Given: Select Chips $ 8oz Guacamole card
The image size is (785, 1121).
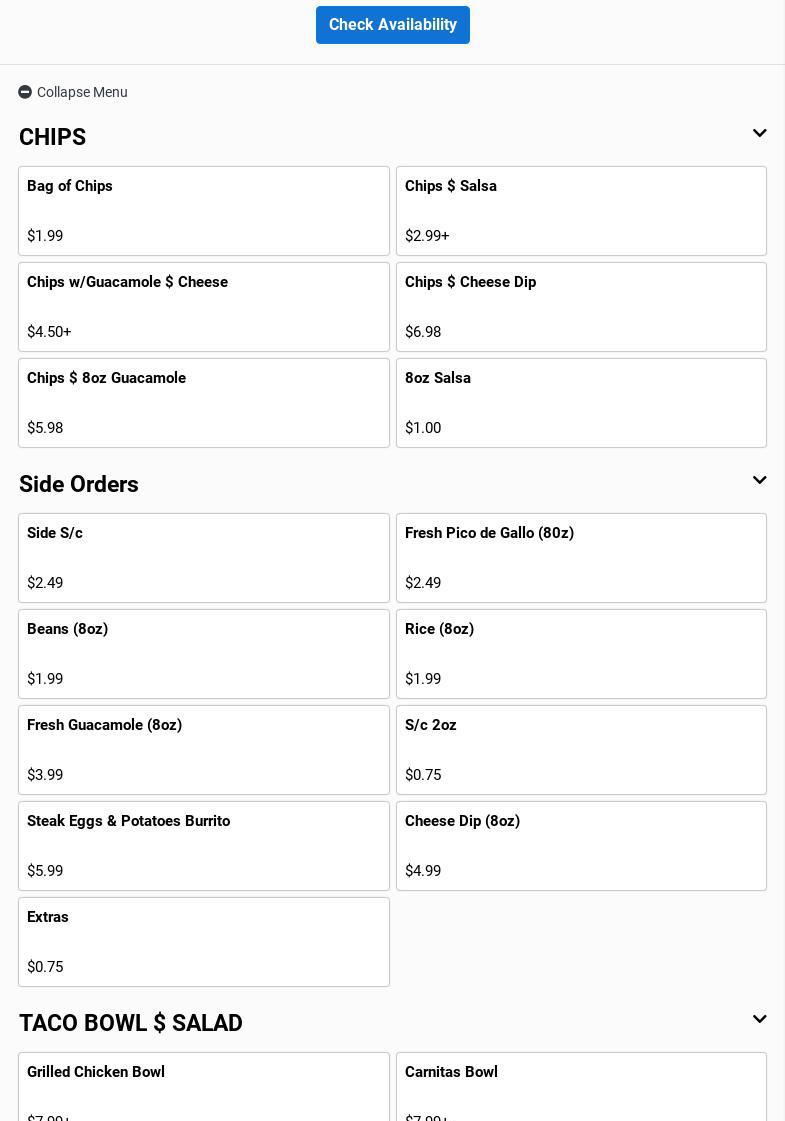Looking at the screenshot, I should 204,403.
